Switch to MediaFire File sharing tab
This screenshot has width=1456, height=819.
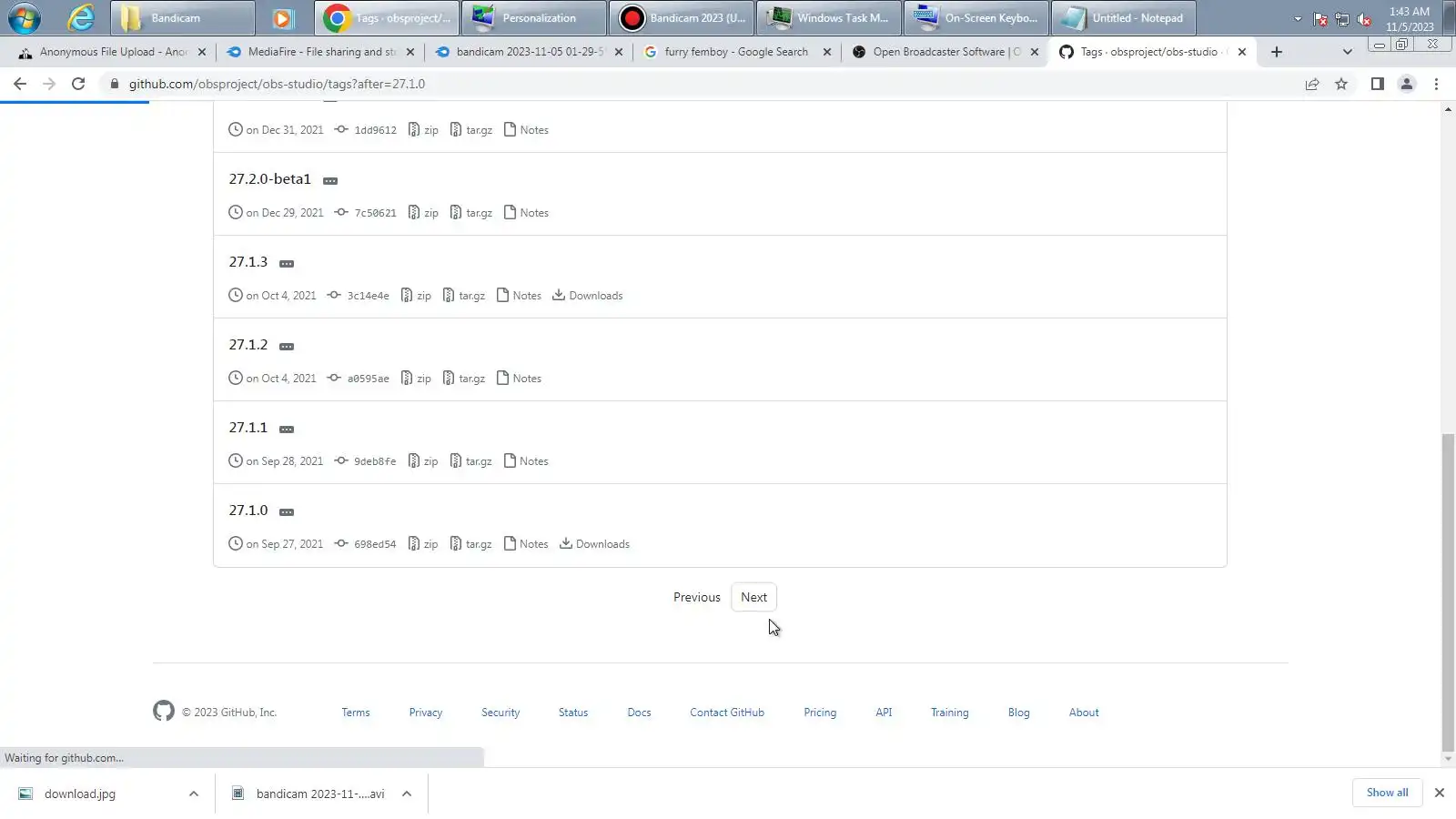(320, 52)
